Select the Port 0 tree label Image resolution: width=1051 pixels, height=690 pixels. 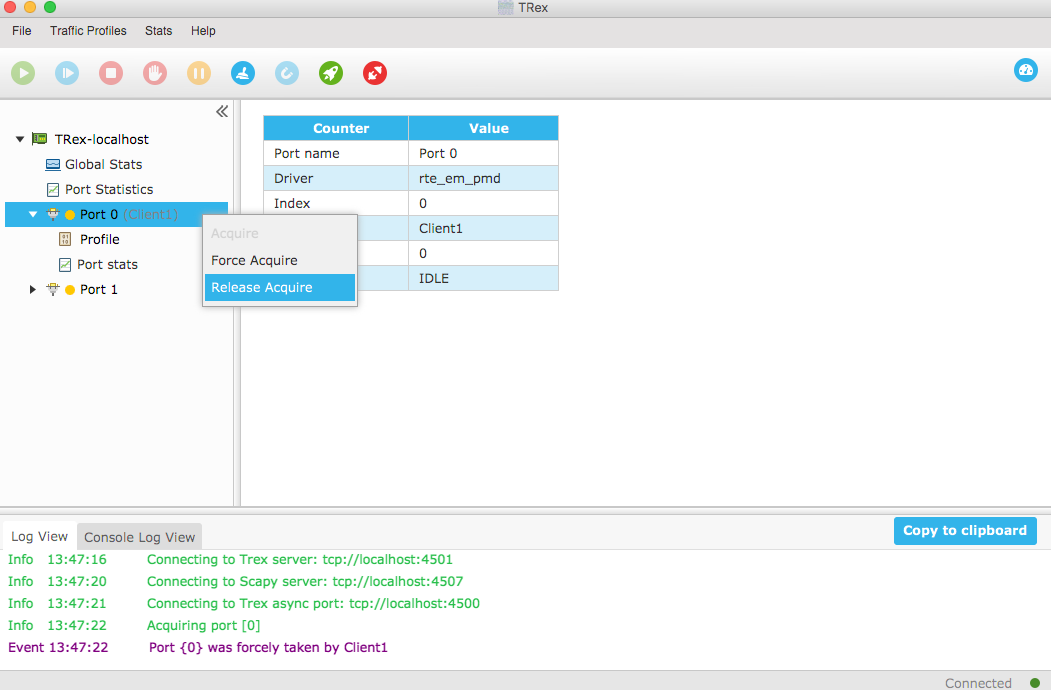(99, 215)
